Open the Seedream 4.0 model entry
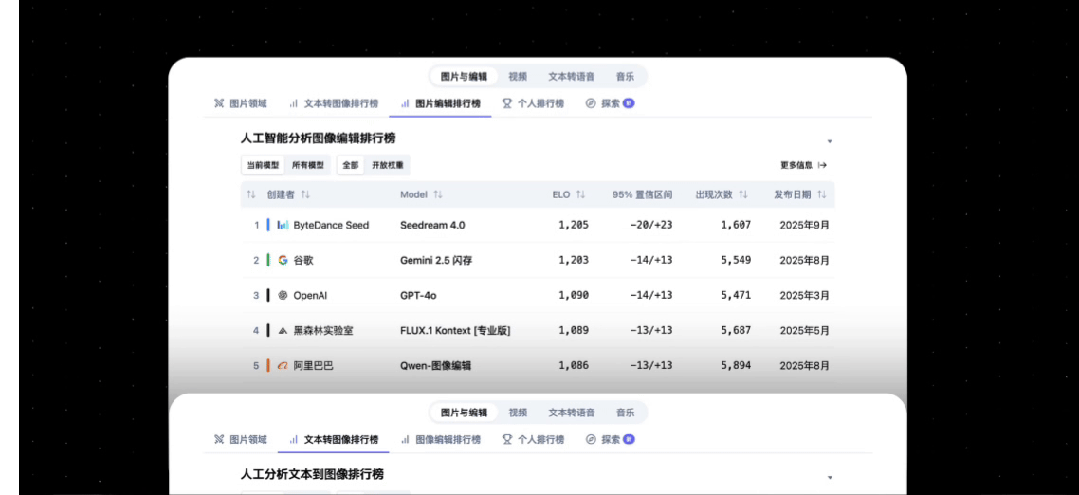The height and width of the screenshot is (495, 1079). pyautogui.click(x=432, y=225)
